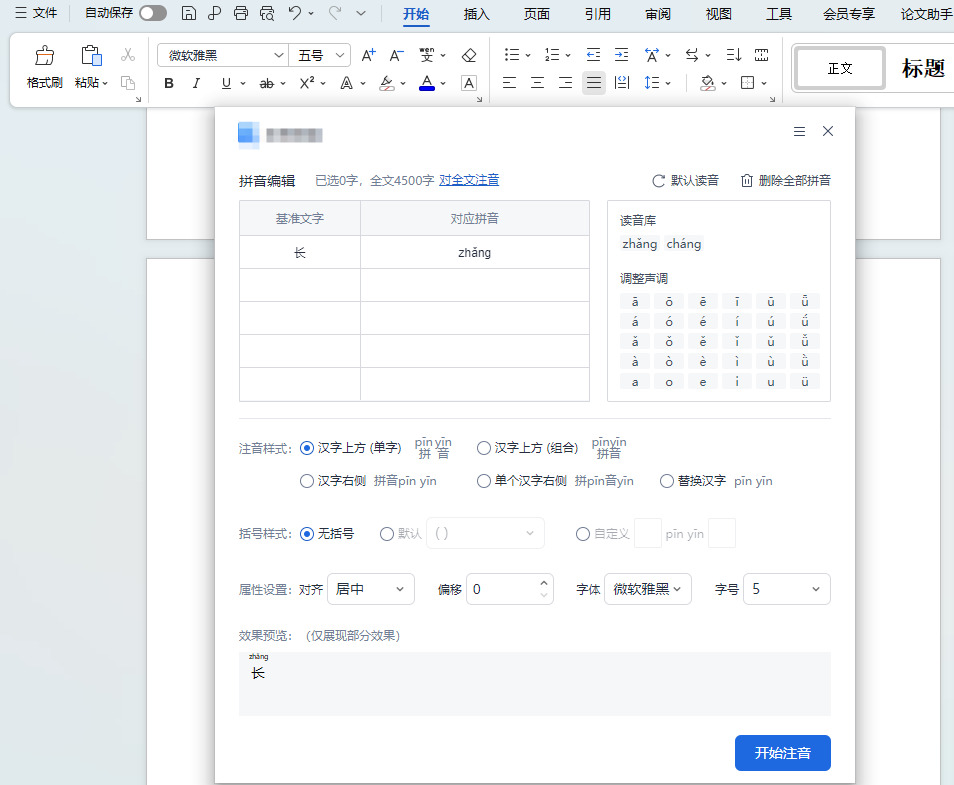Expand the font color dropdown arrow

coord(444,83)
